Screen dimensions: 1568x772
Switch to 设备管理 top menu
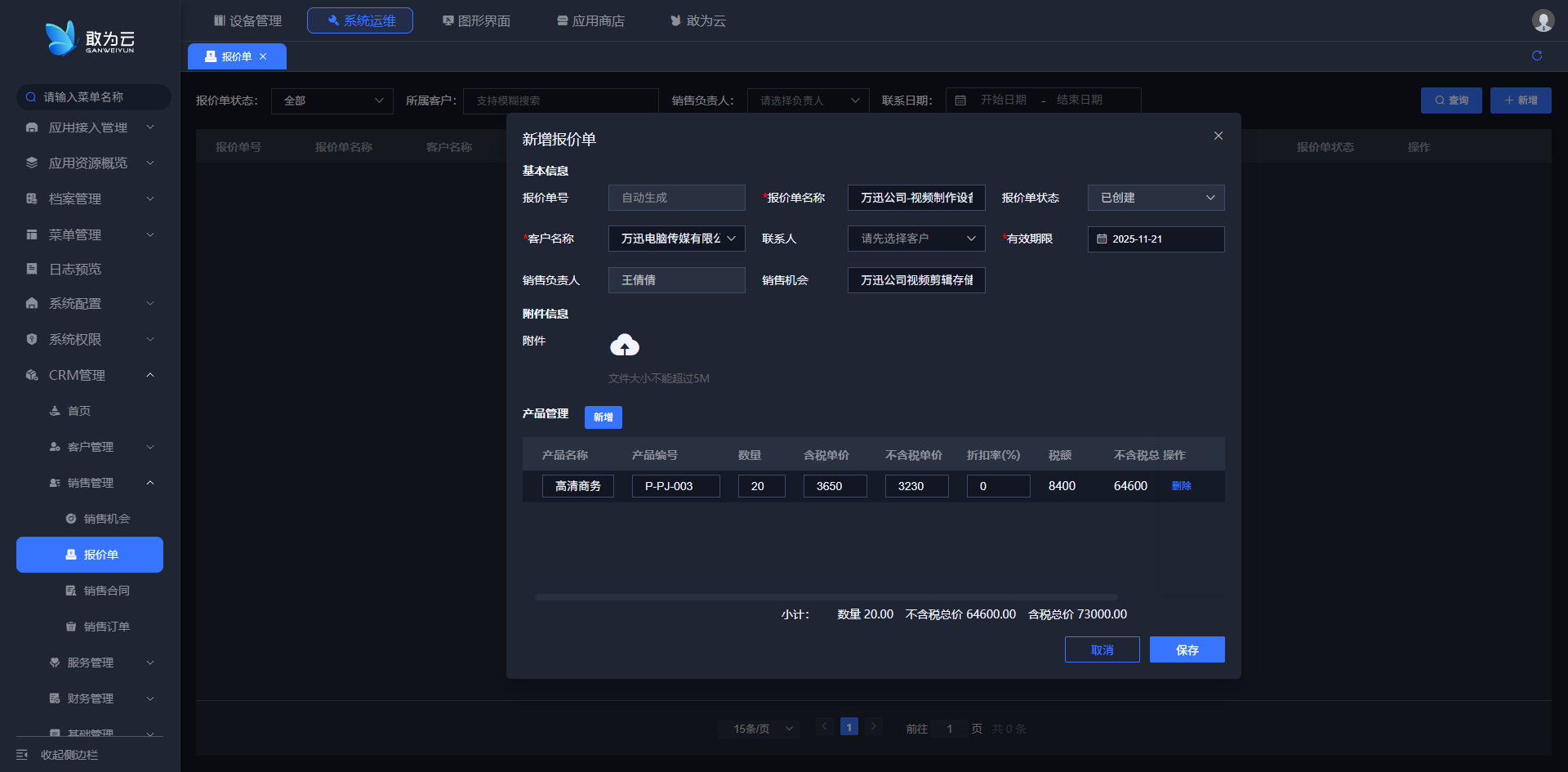(x=247, y=20)
